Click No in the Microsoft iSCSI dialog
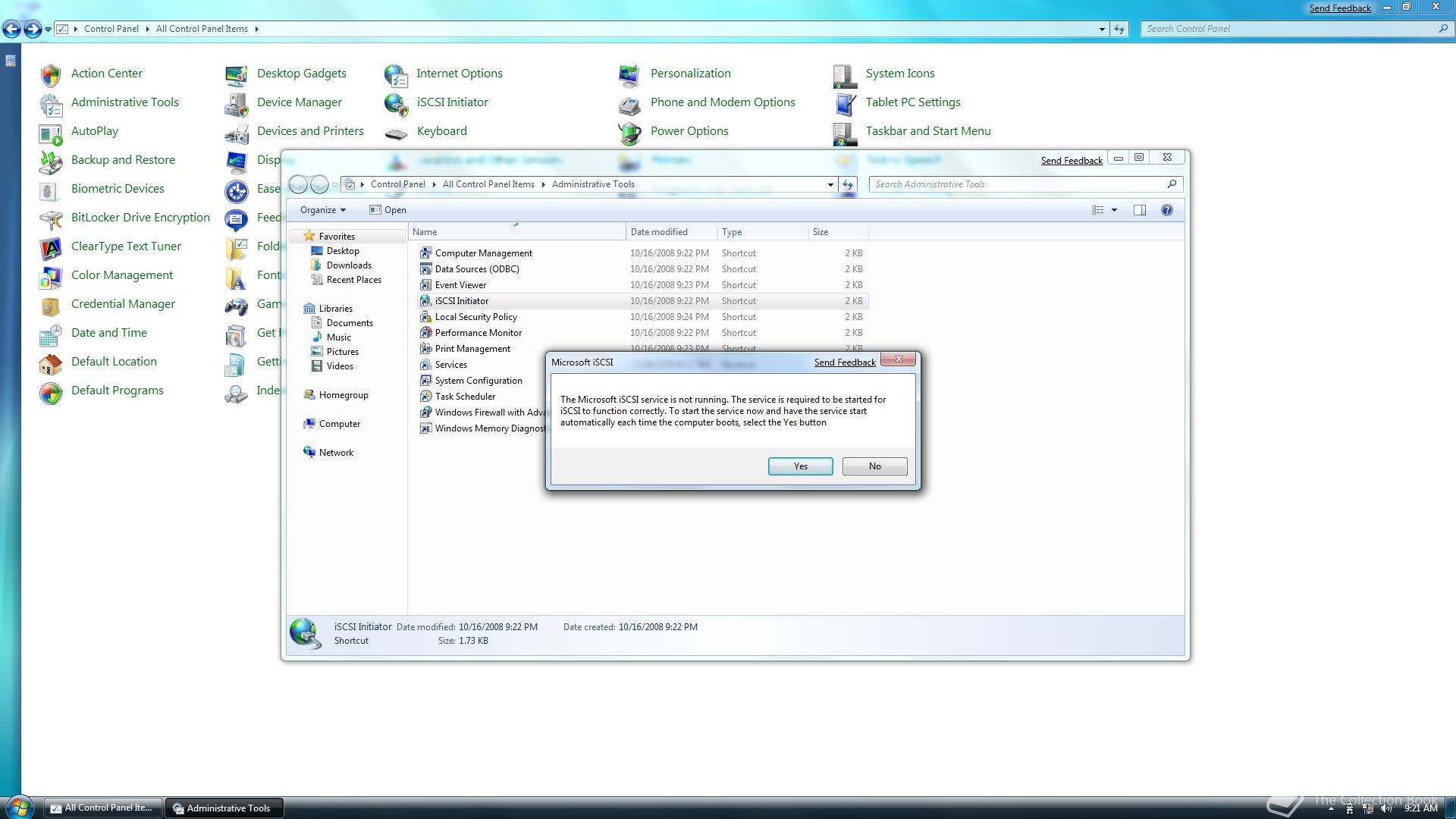Viewport: 1456px width, 819px height. pyautogui.click(x=874, y=466)
